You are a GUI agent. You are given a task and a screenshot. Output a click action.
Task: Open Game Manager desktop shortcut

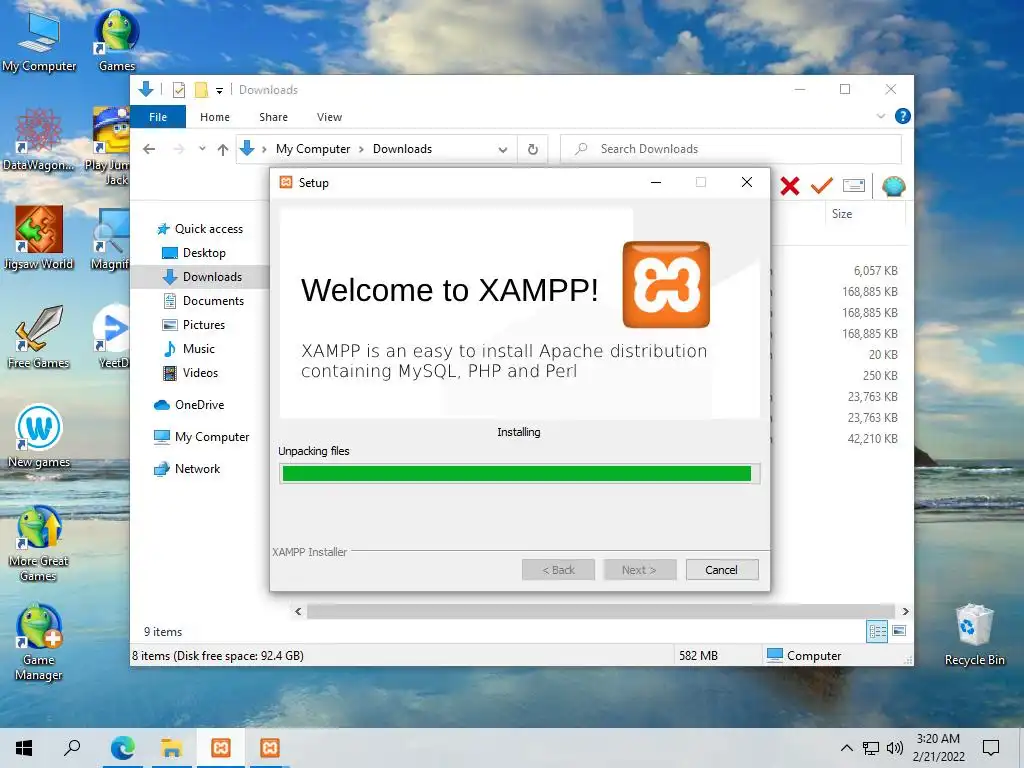point(39,643)
